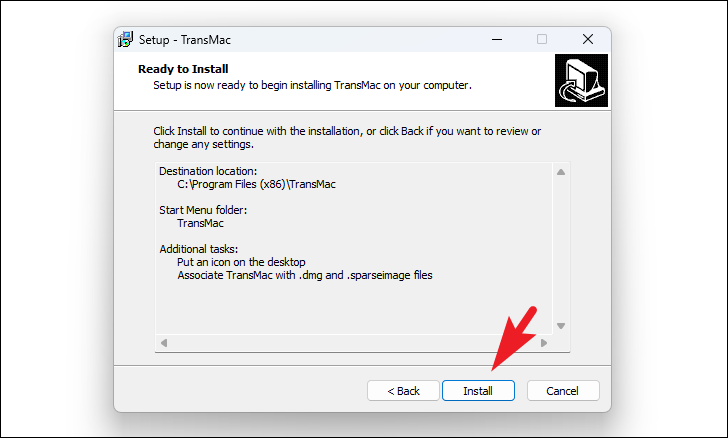Go to previous step with Back button
The height and width of the screenshot is (438, 728).
point(403,391)
